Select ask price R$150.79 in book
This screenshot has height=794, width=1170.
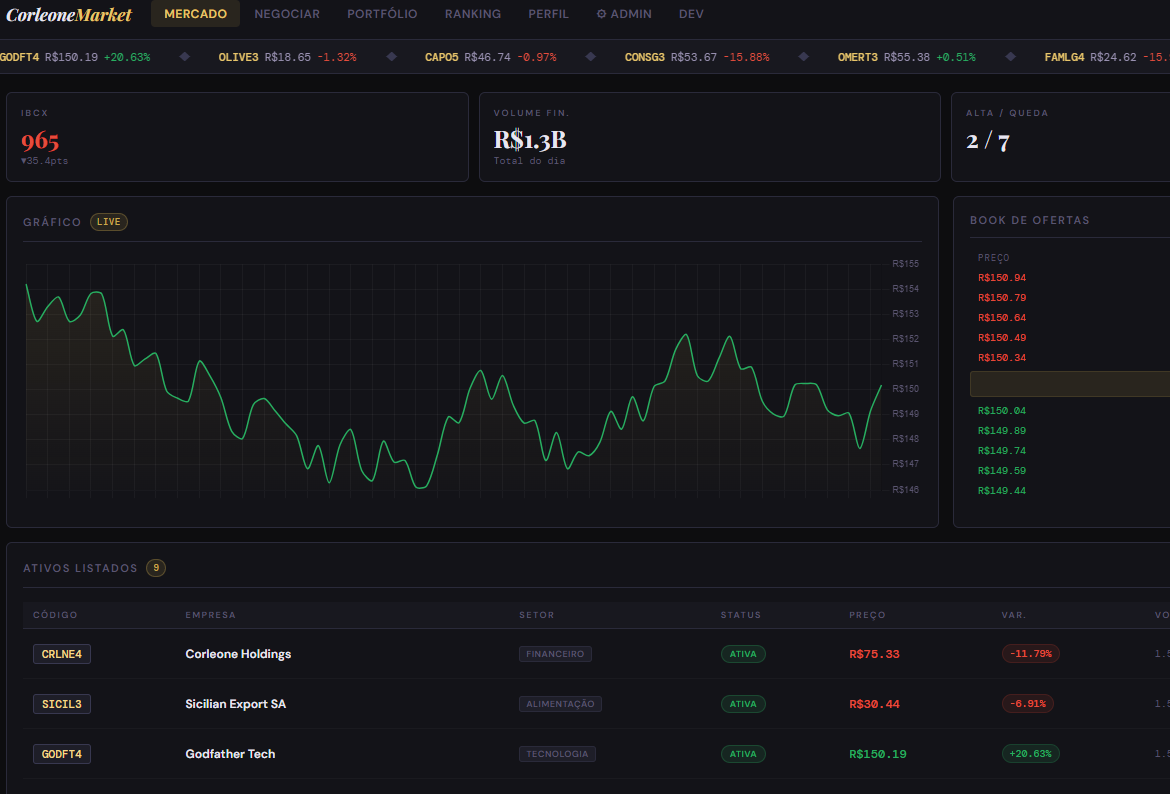tap(1001, 298)
